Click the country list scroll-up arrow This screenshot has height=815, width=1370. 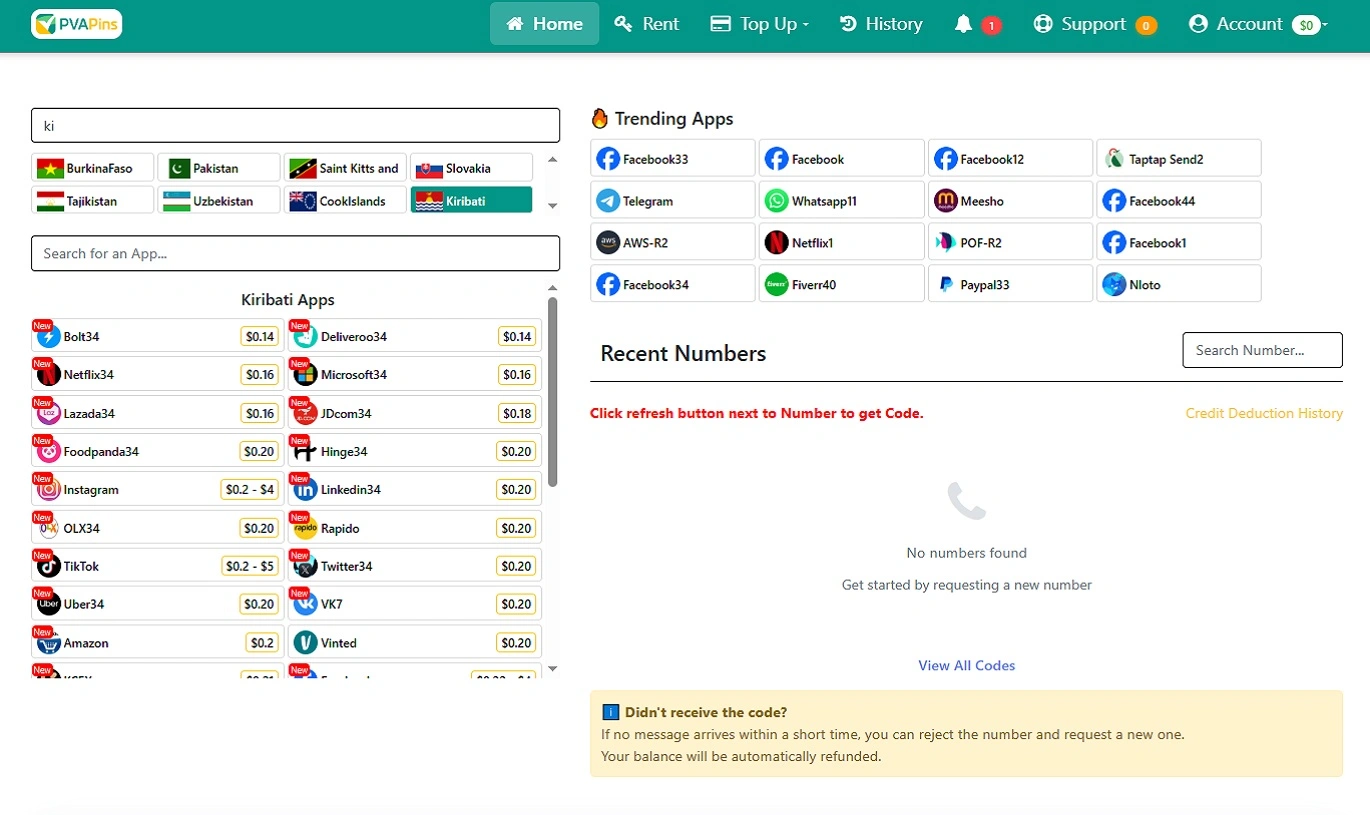pyautogui.click(x=553, y=160)
